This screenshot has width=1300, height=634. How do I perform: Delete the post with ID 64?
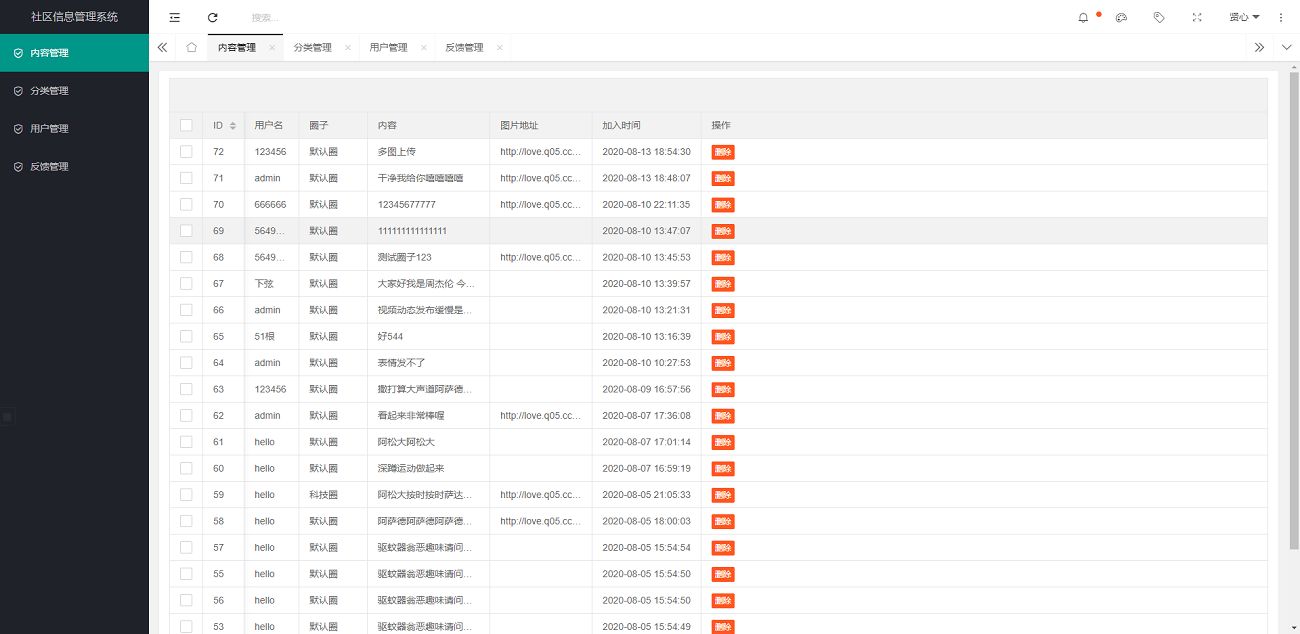(x=723, y=363)
